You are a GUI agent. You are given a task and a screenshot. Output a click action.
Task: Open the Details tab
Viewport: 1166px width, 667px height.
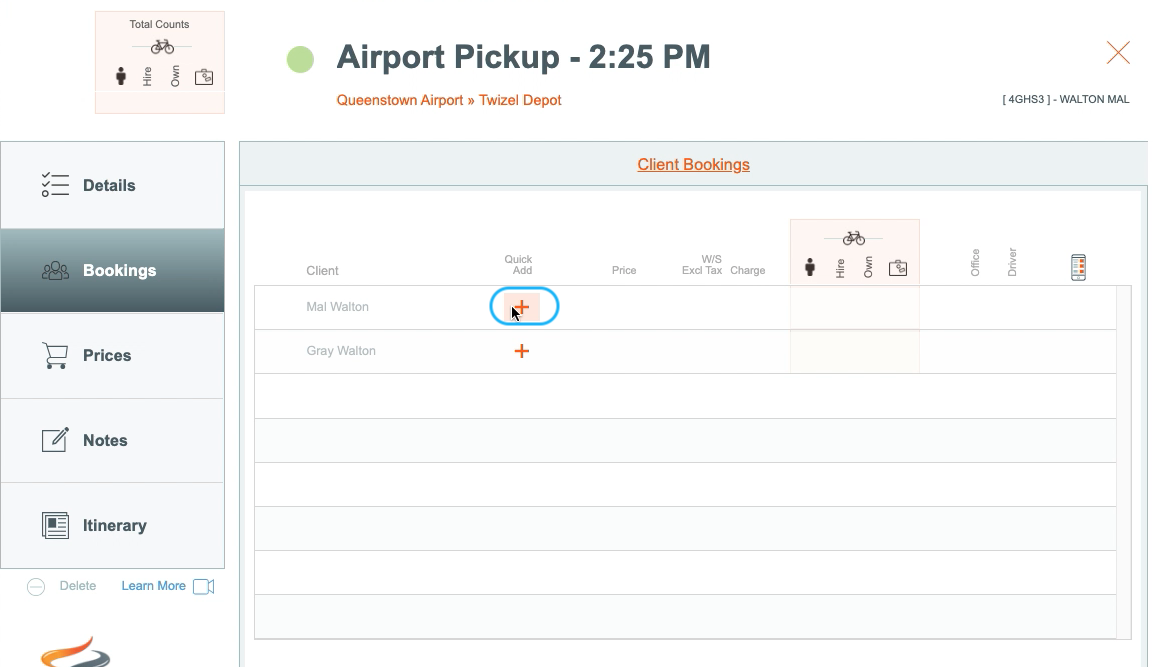(x=112, y=185)
